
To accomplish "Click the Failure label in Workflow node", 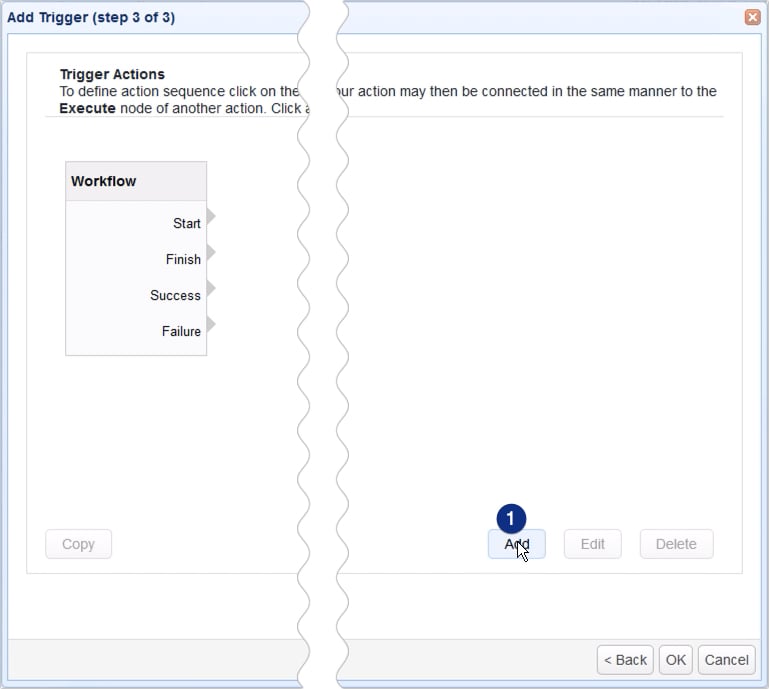I will 181,331.
